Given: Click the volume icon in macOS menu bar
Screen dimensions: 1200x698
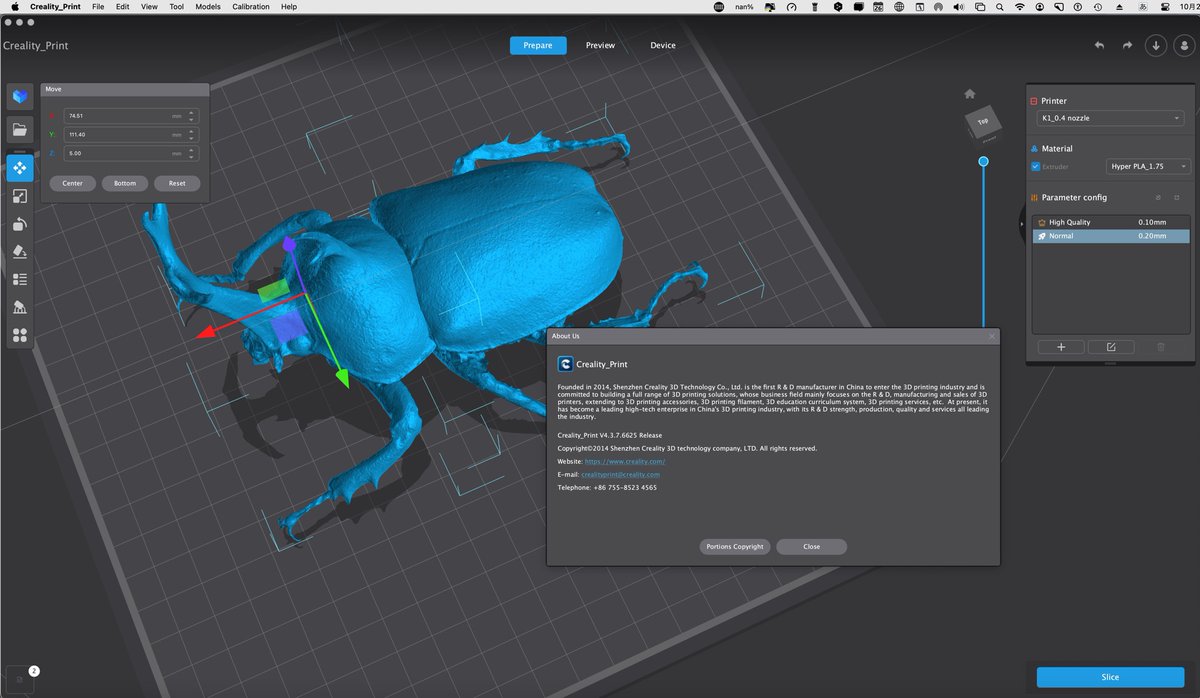Looking at the screenshot, I should [958, 7].
